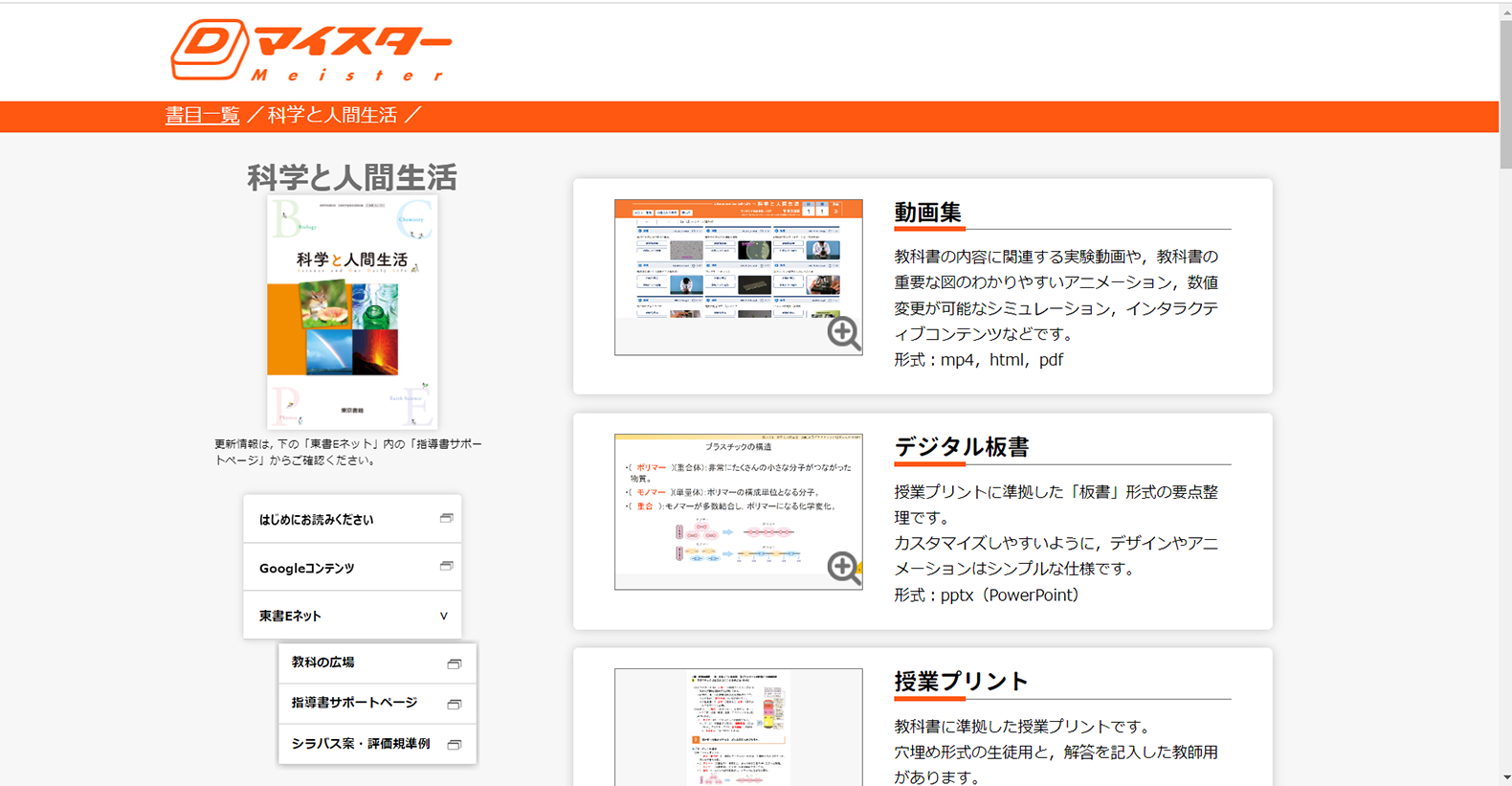
Task: Click new-window icon beside Googleコンテンツ
Action: (446, 567)
